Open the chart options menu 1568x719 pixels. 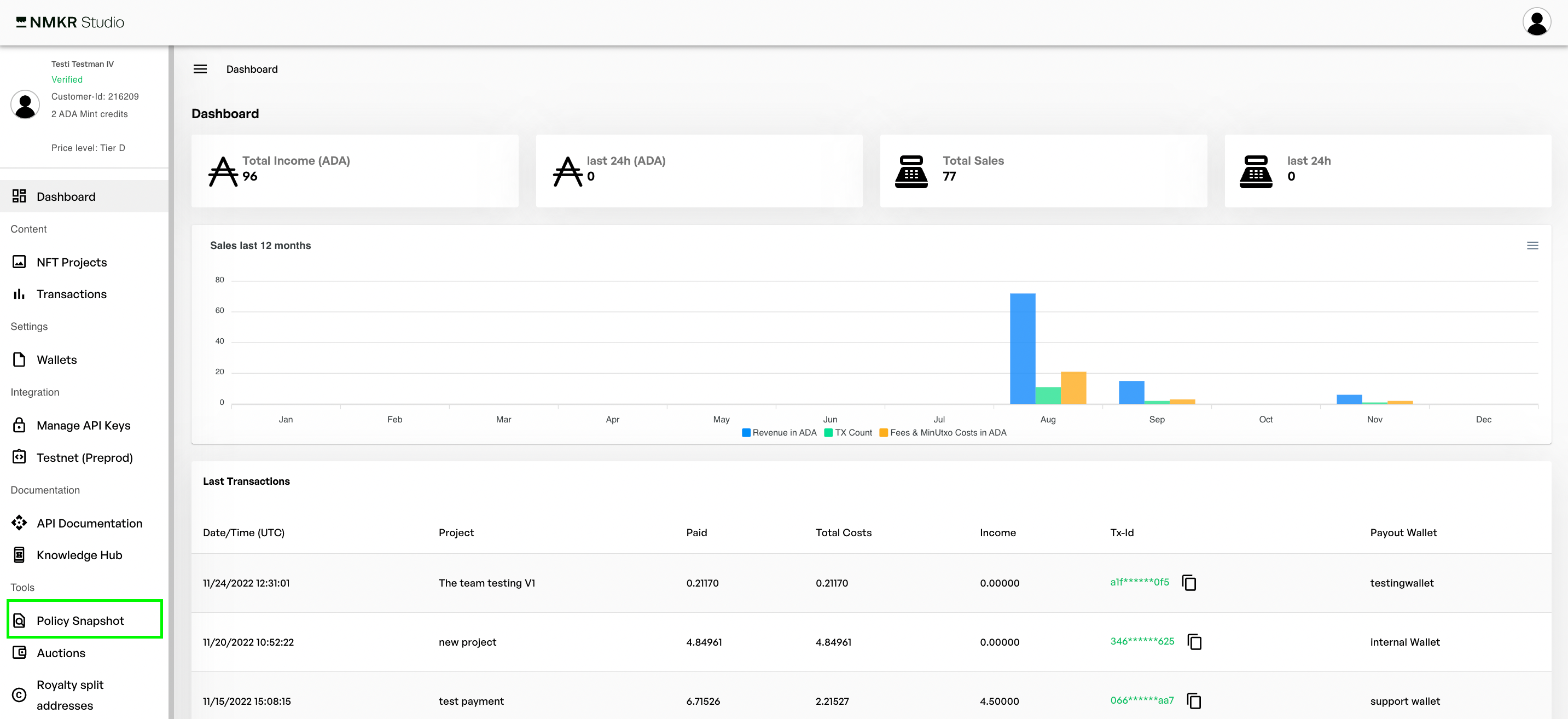[1532, 245]
